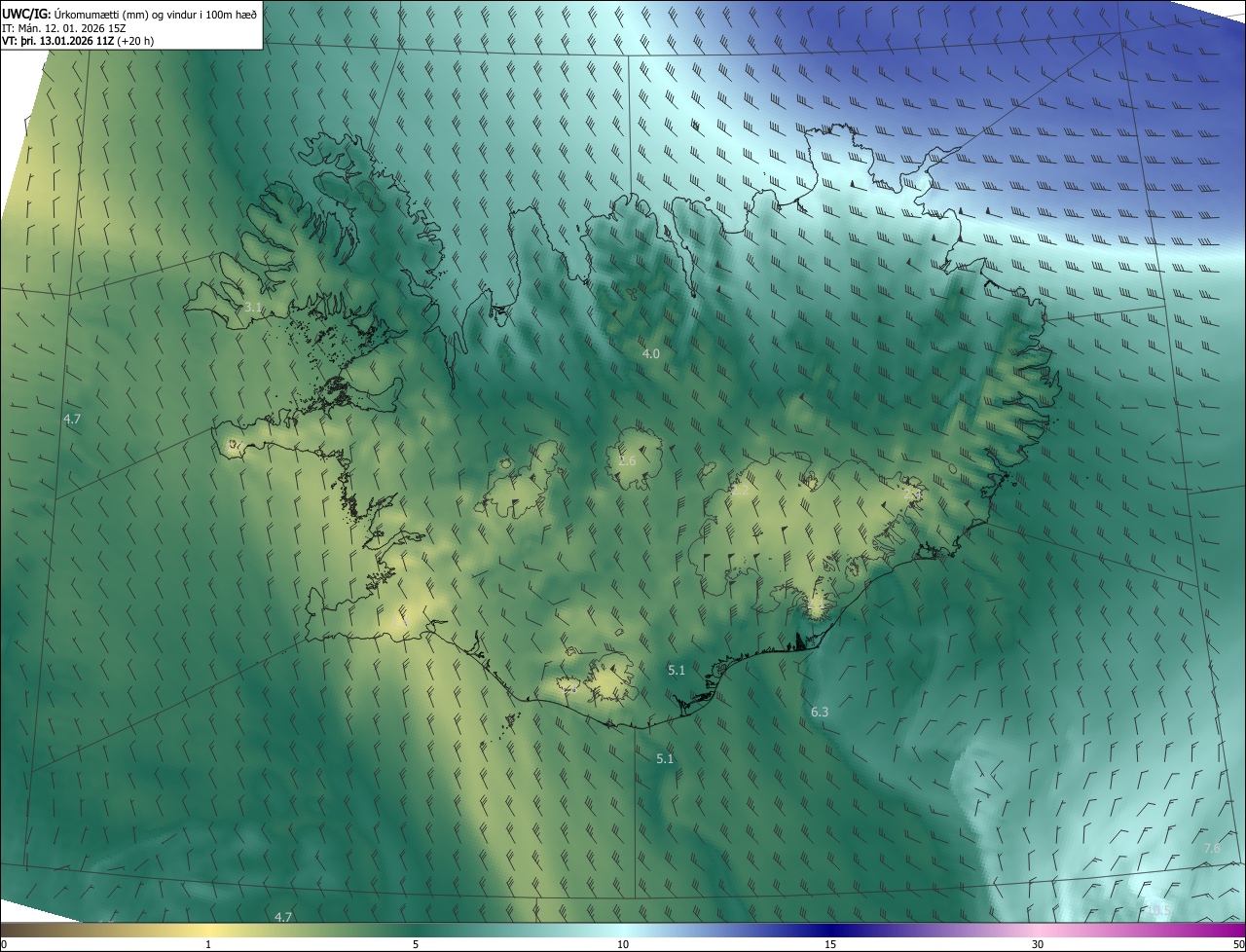Click the 10 tick on the color scale
The height and width of the screenshot is (952, 1246).
click(623, 944)
